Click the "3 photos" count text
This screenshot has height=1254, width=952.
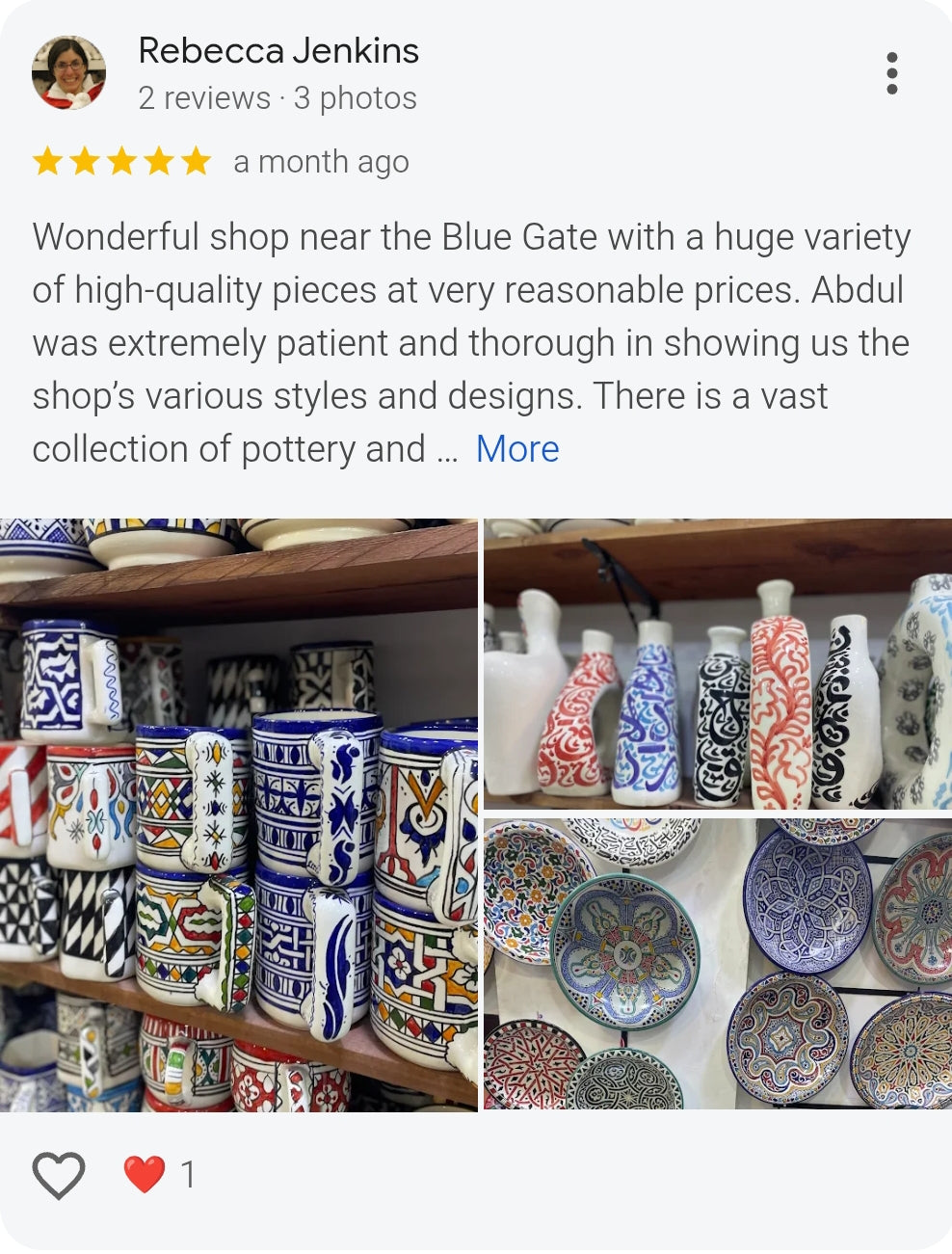pyautogui.click(x=356, y=97)
